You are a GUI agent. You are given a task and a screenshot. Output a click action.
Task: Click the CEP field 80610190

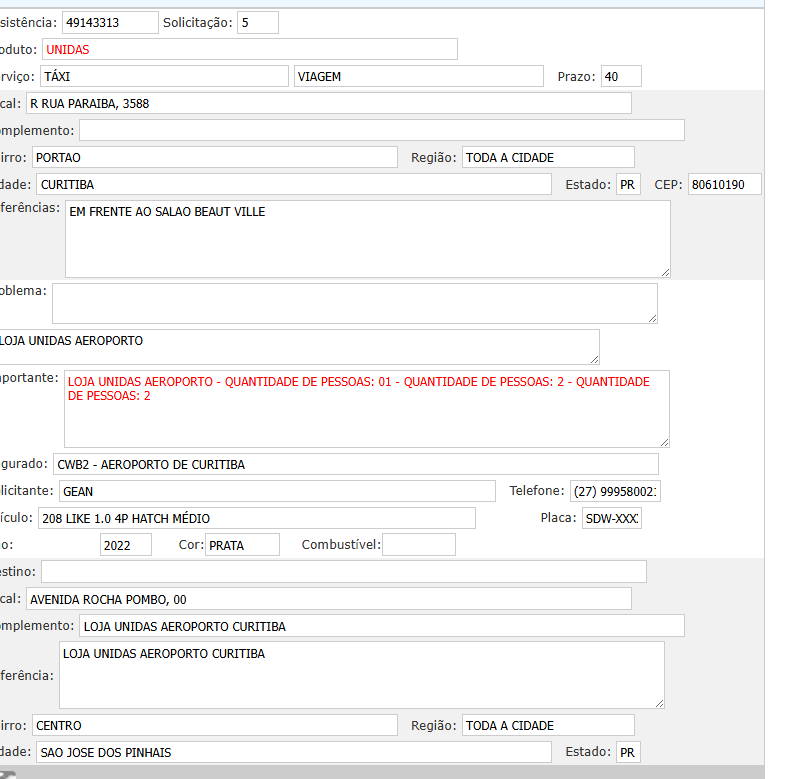pos(725,184)
